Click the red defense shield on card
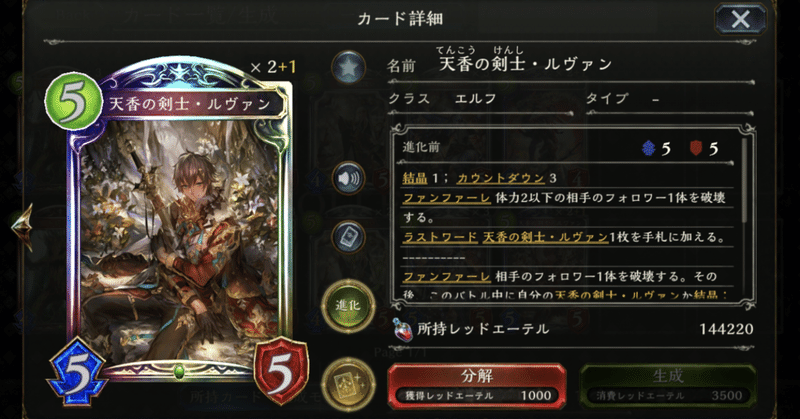 pos(281,371)
